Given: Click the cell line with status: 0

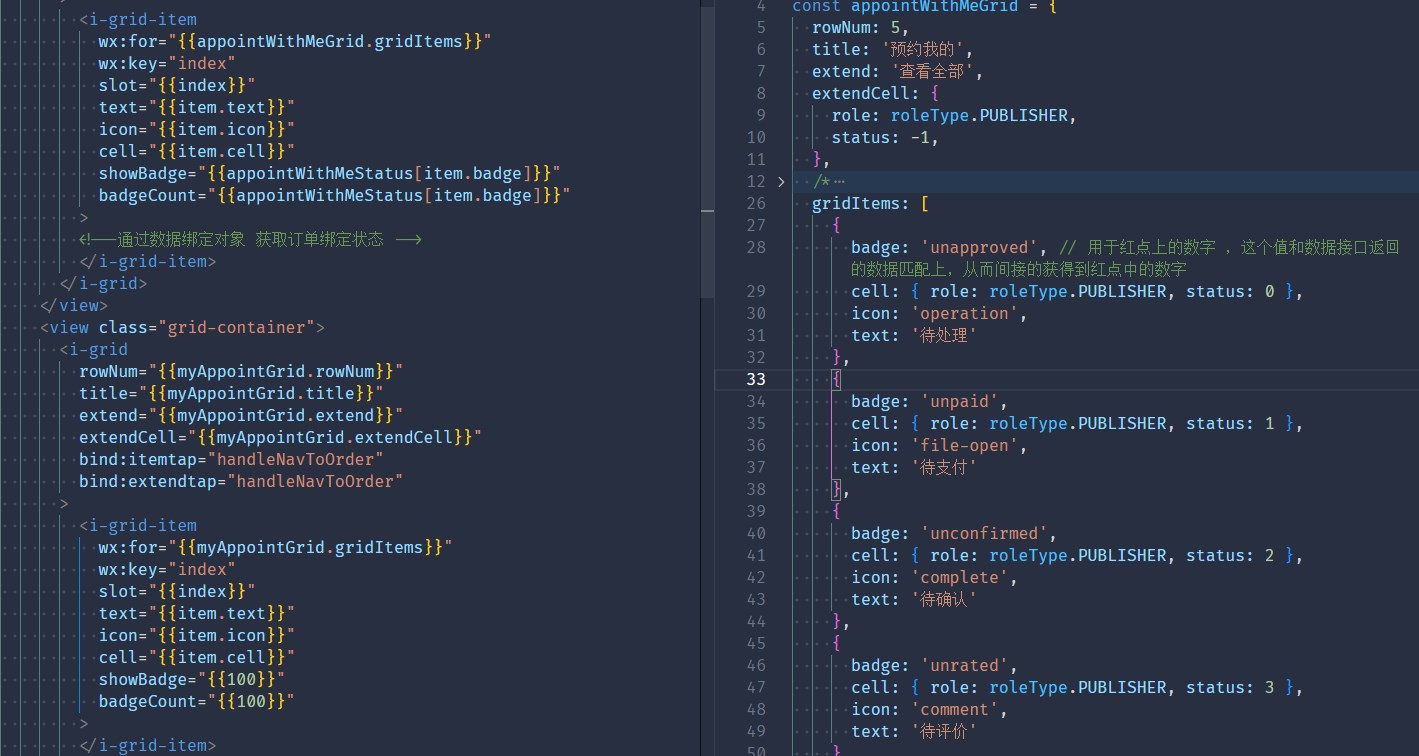Looking at the screenshot, I should point(1077,291).
